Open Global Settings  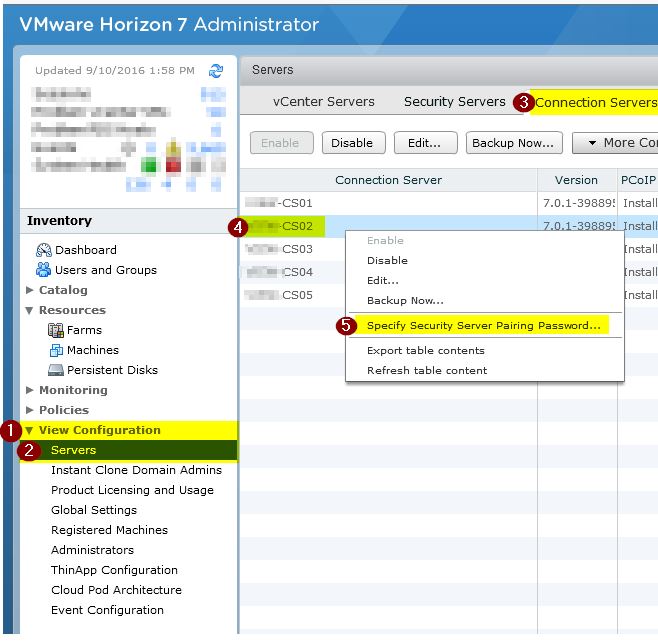[x=94, y=510]
